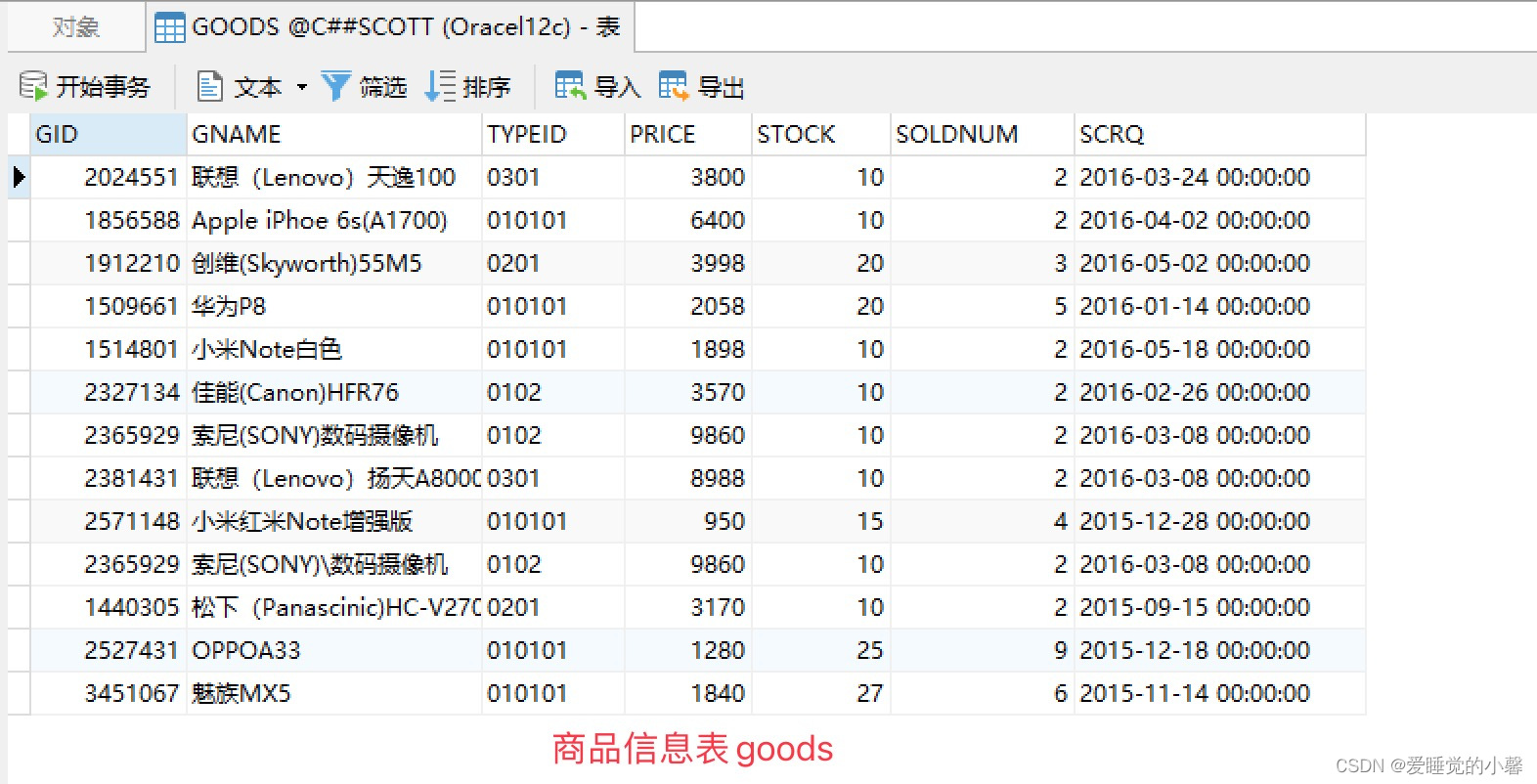Select cell 小米Note白色
This screenshot has width=1537, height=784.
[x=334, y=349]
